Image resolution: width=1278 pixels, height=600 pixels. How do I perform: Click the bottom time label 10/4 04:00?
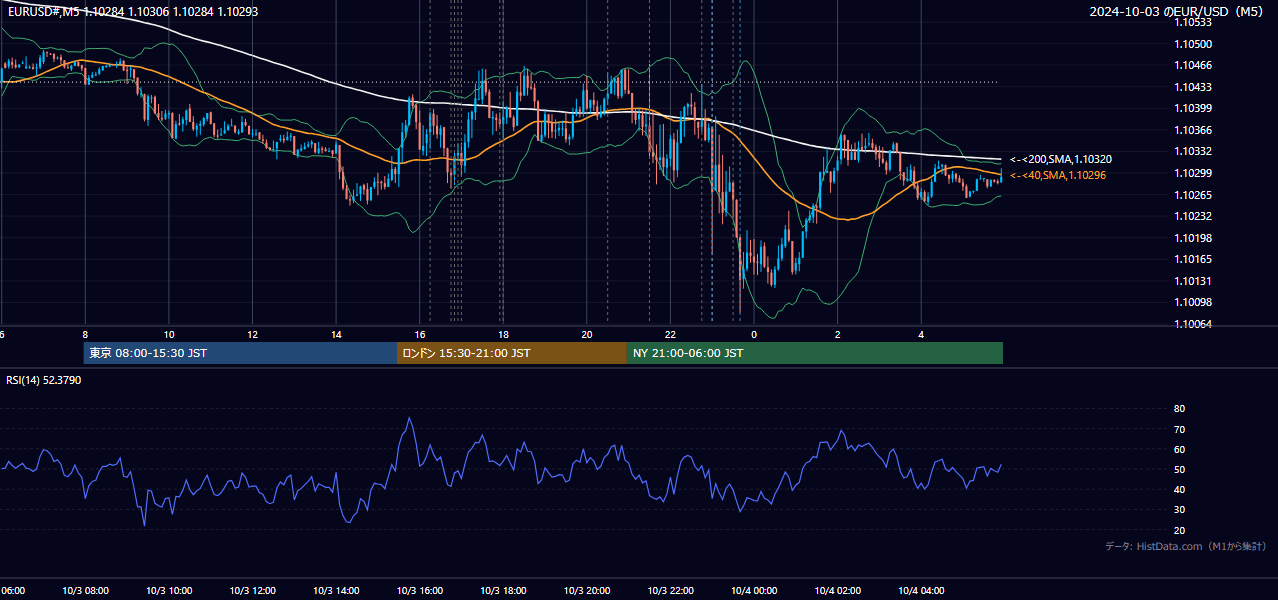[921, 591]
